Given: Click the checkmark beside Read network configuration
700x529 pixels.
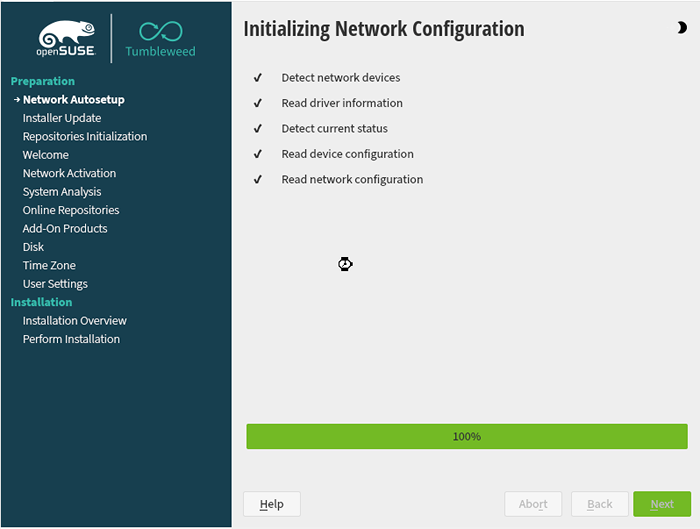Looking at the screenshot, I should (258, 179).
